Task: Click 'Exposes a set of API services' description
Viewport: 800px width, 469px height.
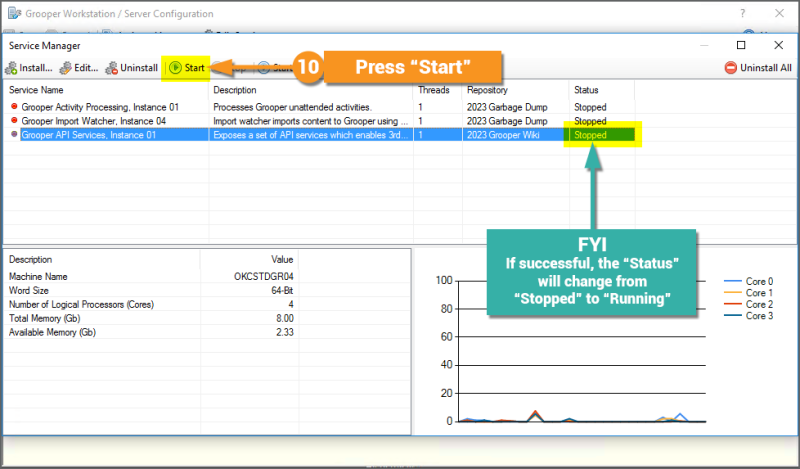Action: (310, 135)
